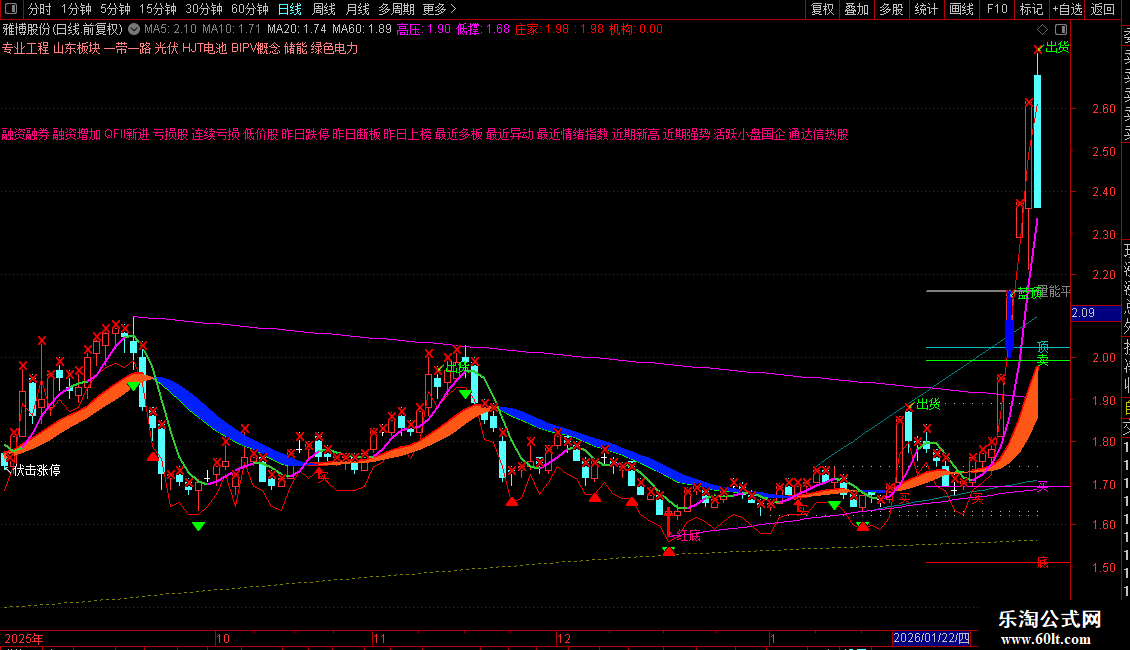Viewport: 1130px width, 650px height.
Task: Click the 山东板块 sector tag
Action: coord(76,48)
